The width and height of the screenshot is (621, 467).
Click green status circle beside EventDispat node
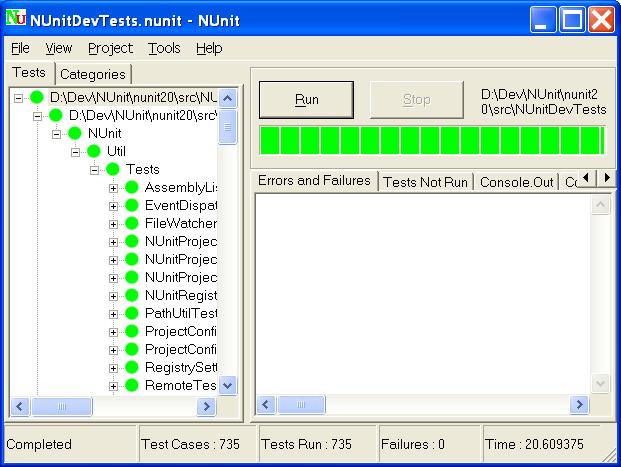pos(131,206)
